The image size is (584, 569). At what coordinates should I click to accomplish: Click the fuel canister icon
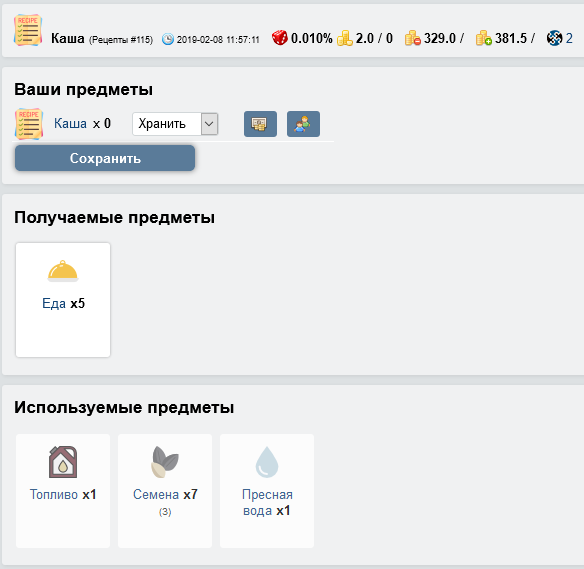coord(63,462)
